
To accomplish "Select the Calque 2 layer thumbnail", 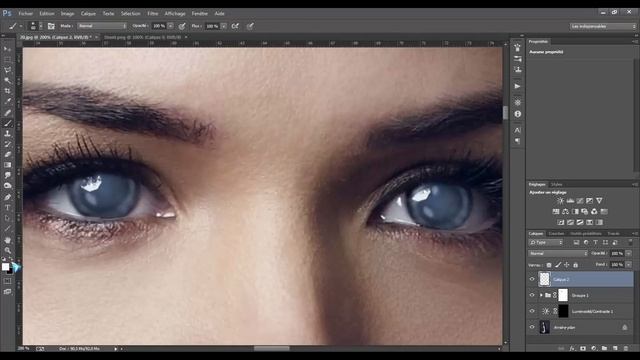I will tap(544, 279).
